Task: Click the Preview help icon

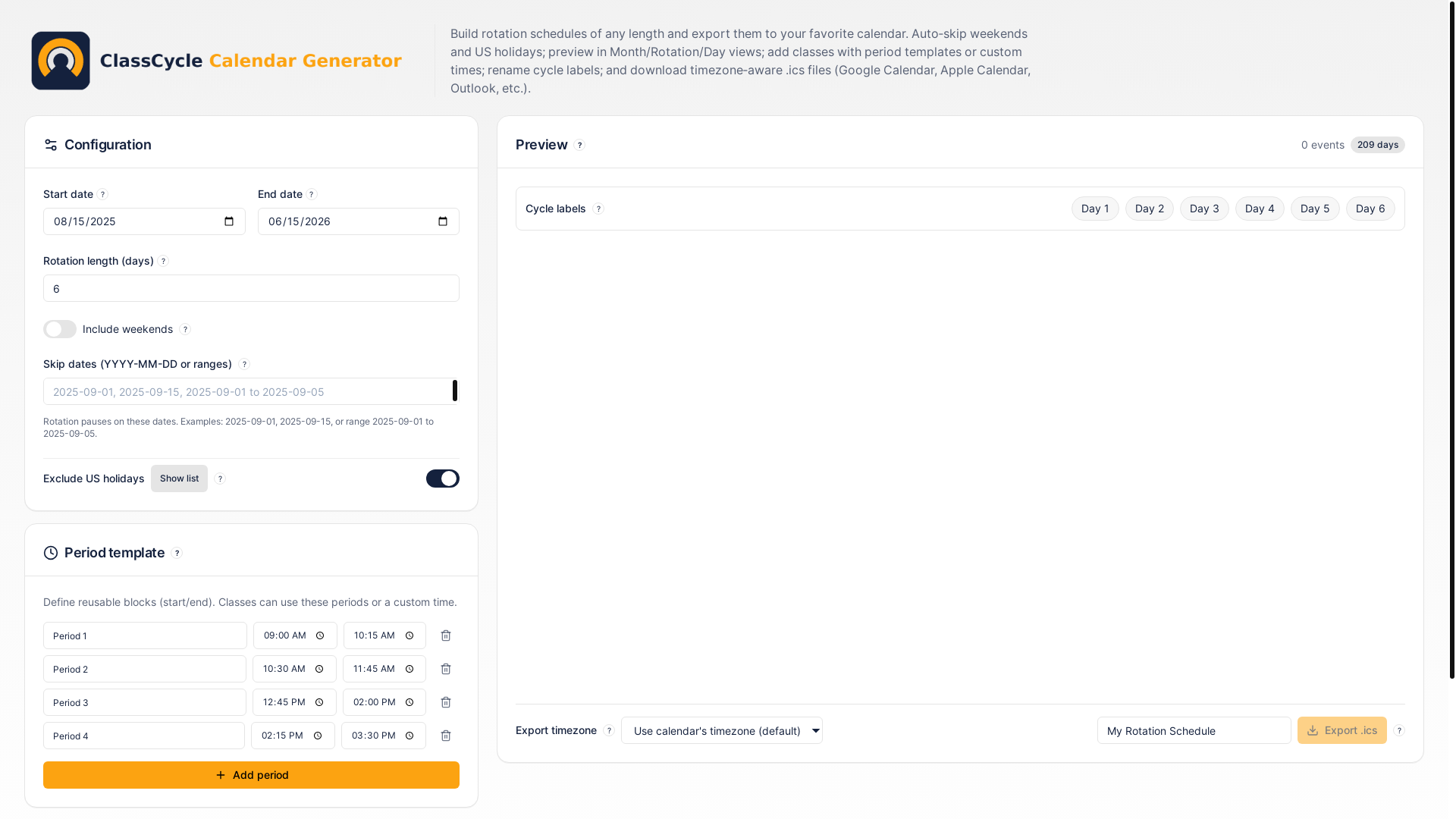Action: click(579, 146)
